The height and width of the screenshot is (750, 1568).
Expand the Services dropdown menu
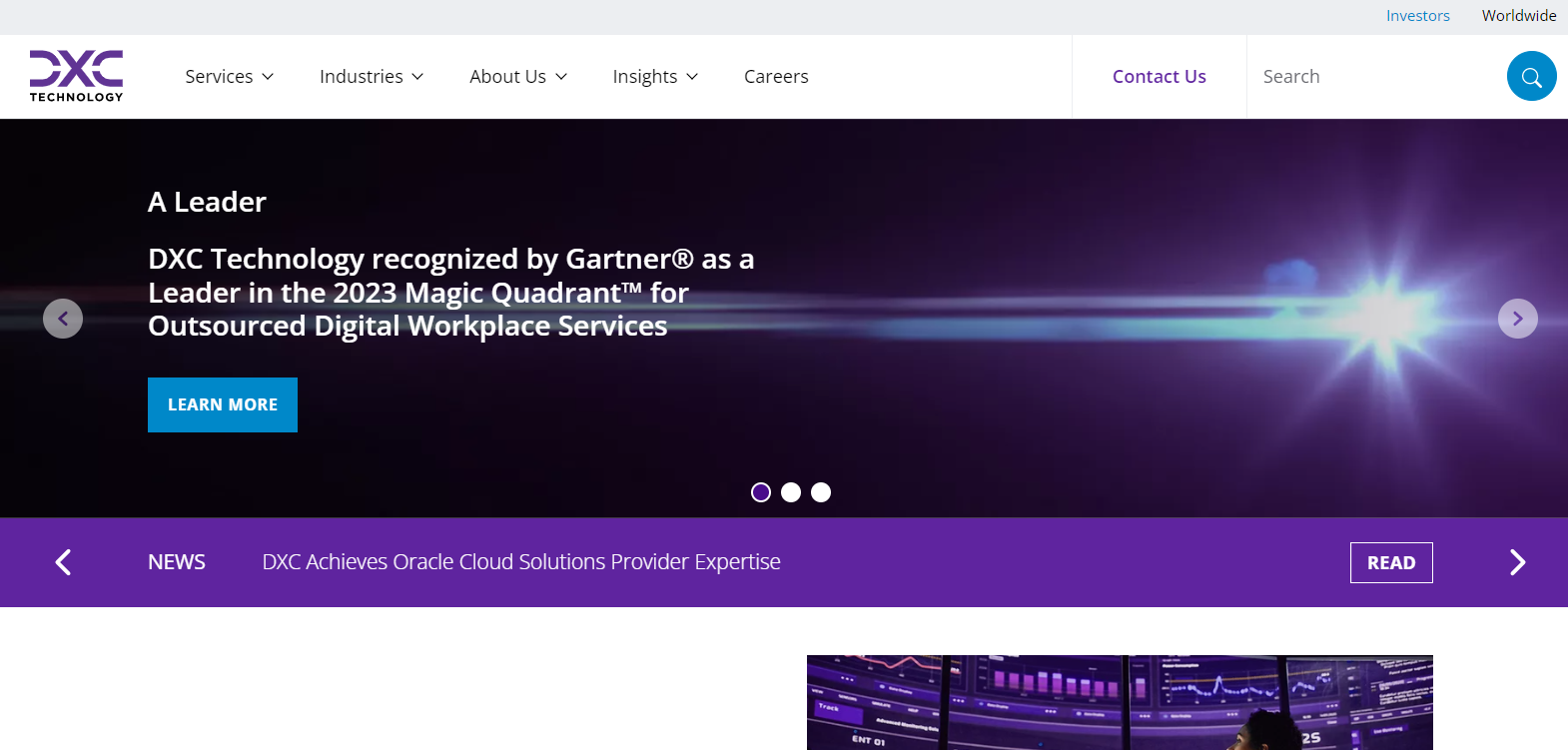pyautogui.click(x=229, y=77)
